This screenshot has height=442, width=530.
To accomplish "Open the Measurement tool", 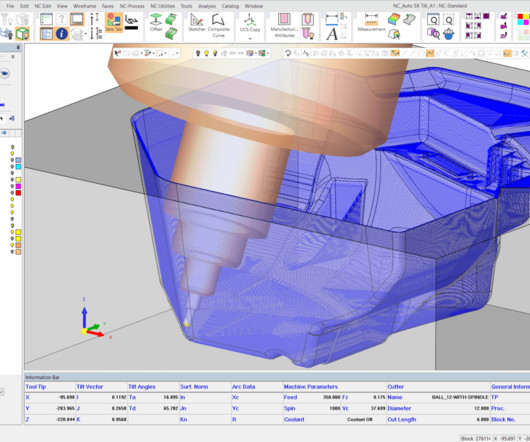I will pyautogui.click(x=371, y=22).
